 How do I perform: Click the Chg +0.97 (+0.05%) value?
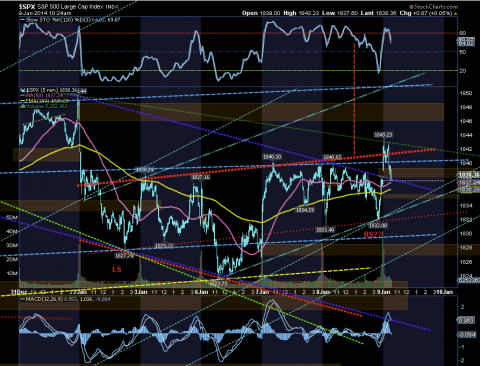[426, 13]
